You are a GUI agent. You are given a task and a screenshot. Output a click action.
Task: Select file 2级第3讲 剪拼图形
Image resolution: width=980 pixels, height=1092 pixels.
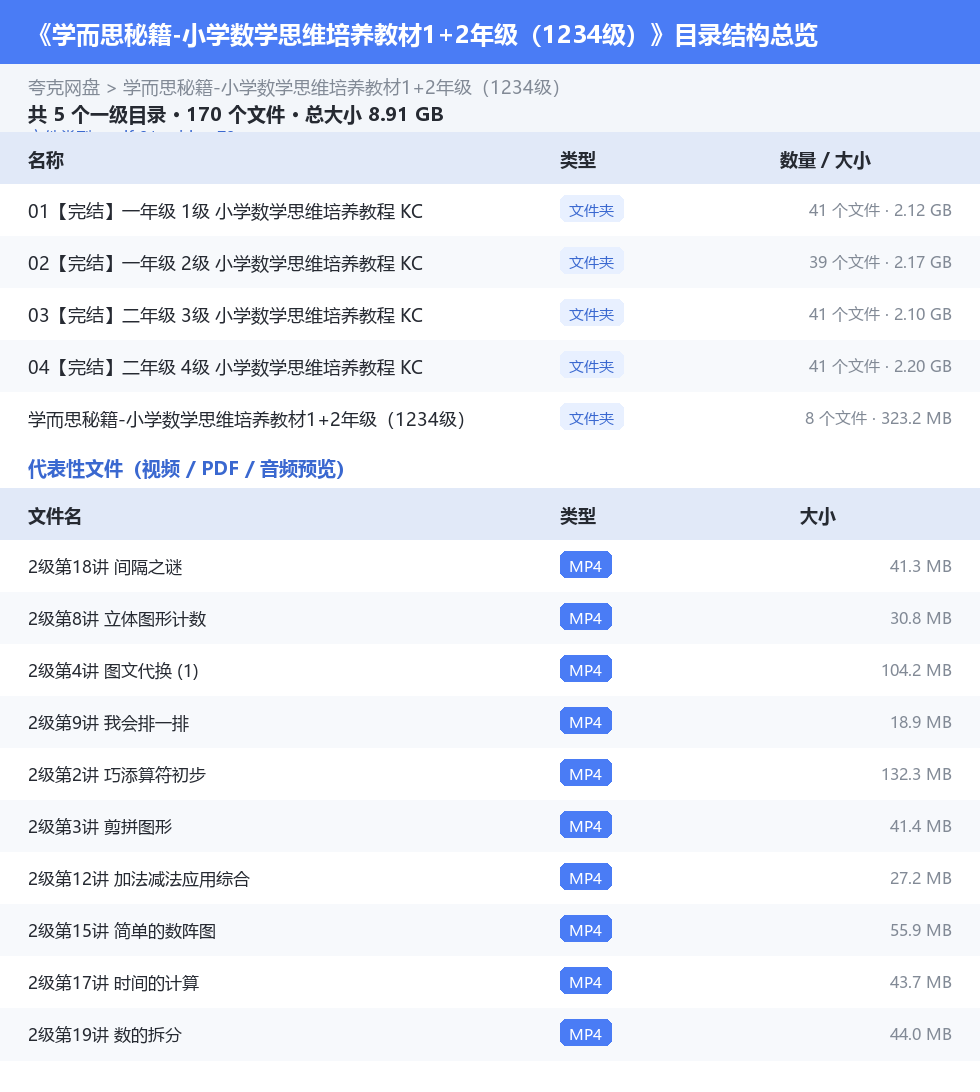click(100, 827)
